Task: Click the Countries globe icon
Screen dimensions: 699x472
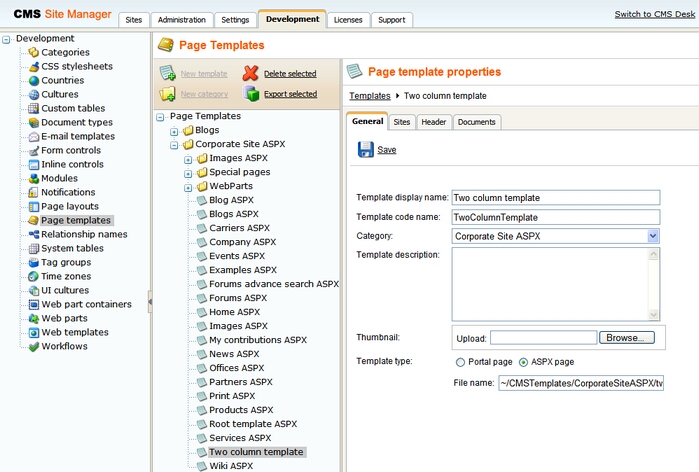Action: click(34, 80)
